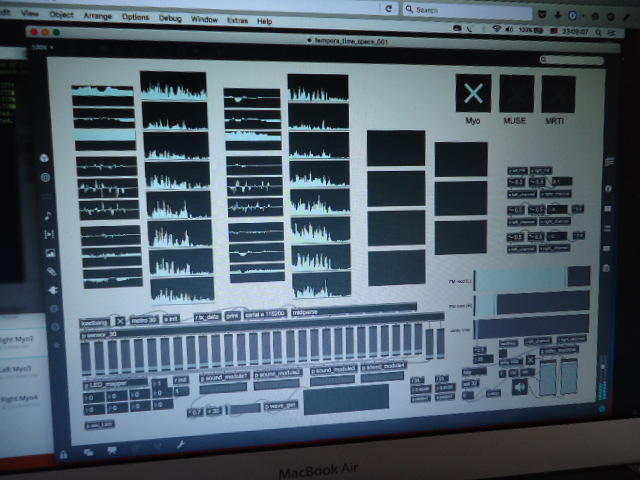Click the volume icon in macOS menu bar
The height and width of the screenshot is (480, 640).
(509, 29)
